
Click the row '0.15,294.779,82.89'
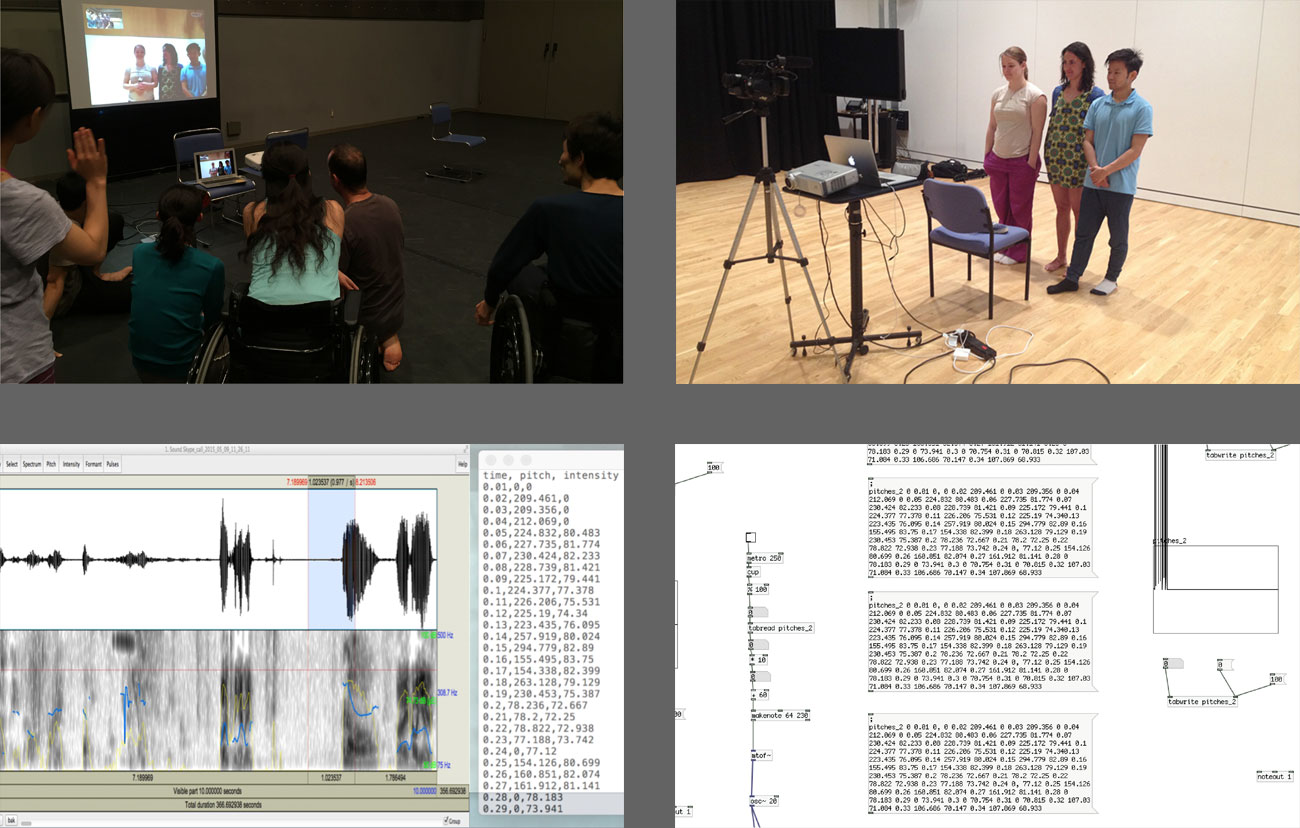(x=538, y=650)
